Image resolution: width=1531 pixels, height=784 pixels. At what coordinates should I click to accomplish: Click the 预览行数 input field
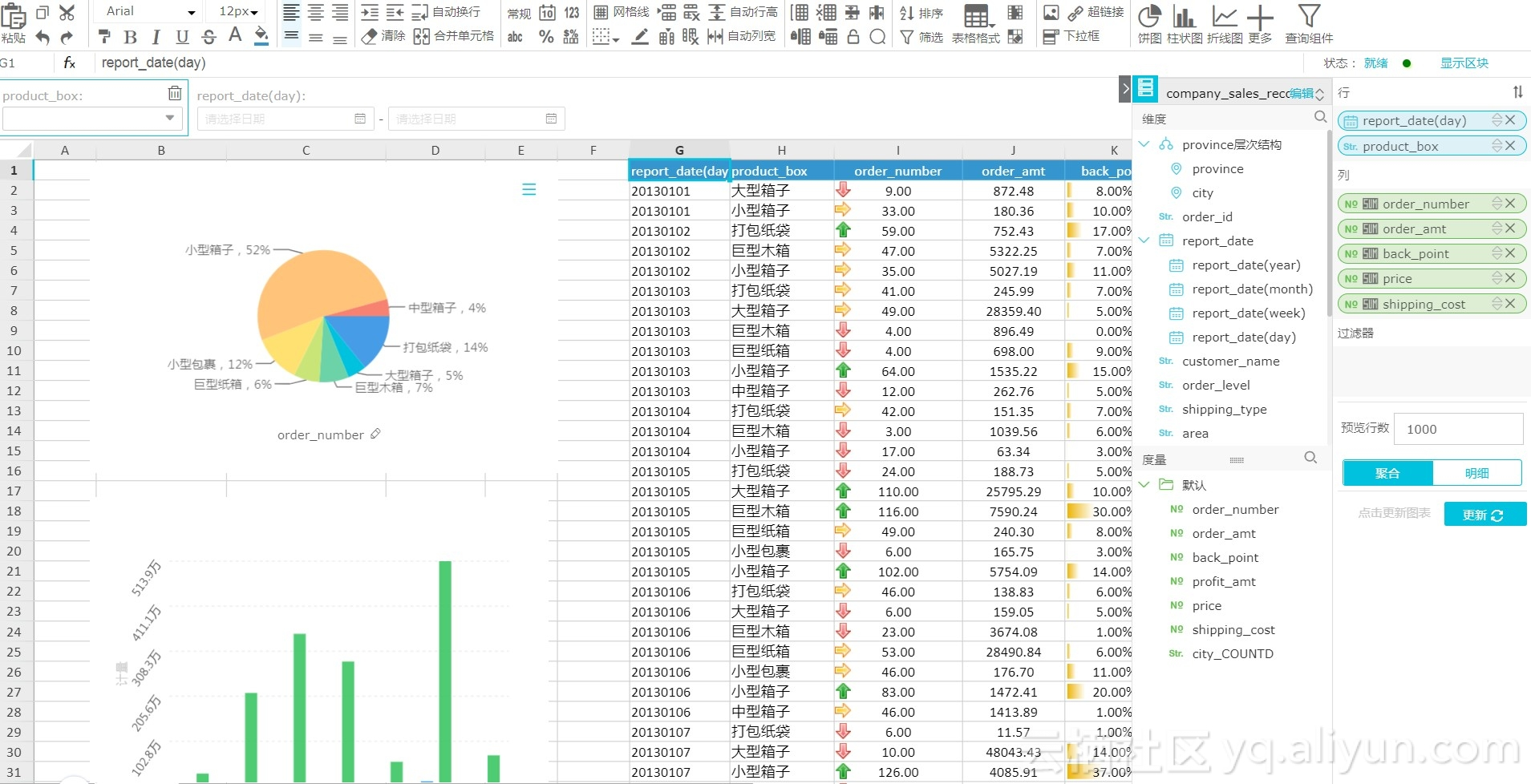(x=1459, y=429)
